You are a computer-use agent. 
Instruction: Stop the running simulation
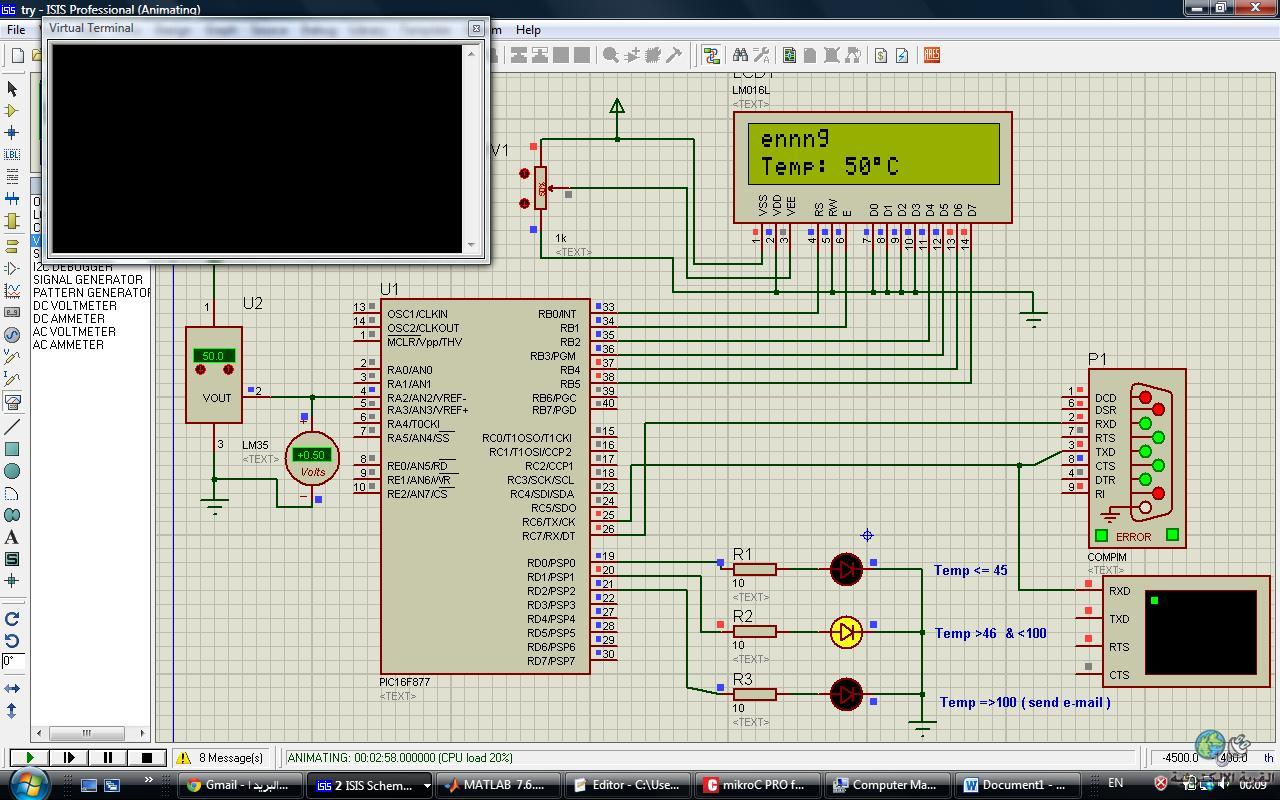147,758
